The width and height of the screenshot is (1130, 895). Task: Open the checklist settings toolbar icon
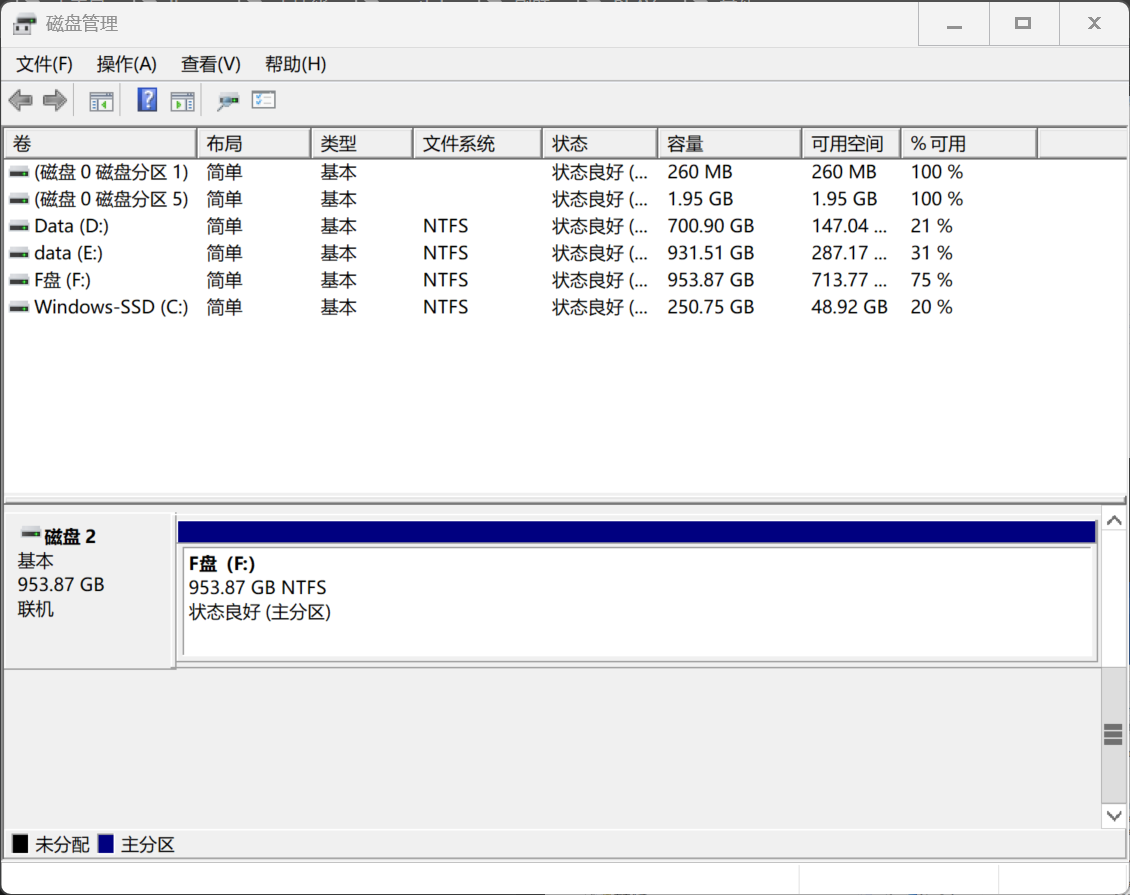pos(263,100)
